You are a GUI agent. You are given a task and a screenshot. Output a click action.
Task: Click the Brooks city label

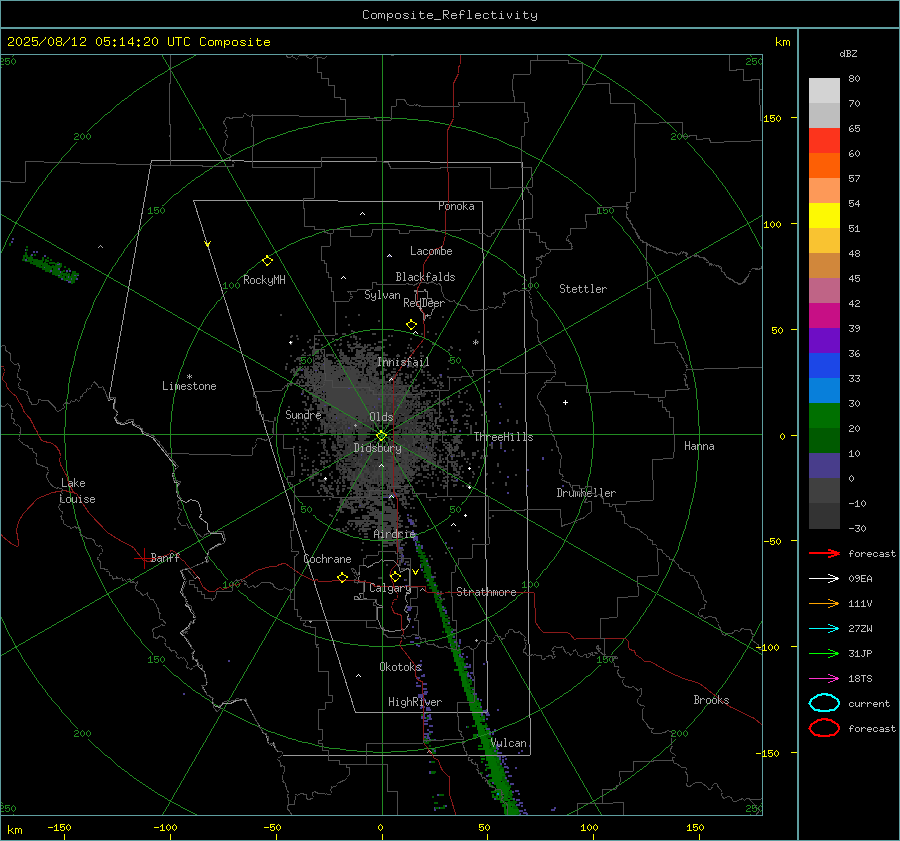coord(711,700)
